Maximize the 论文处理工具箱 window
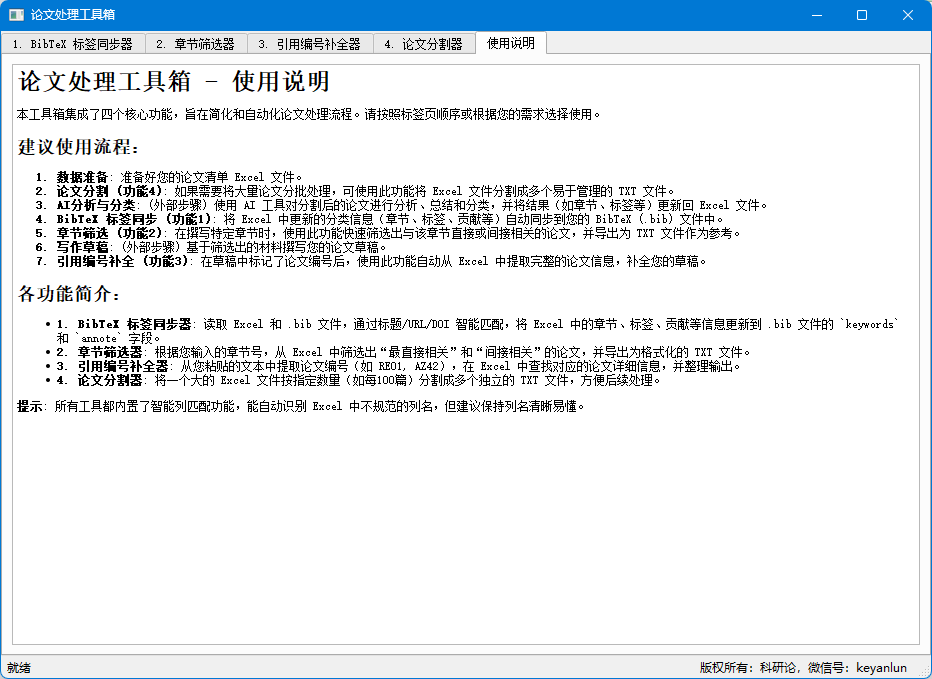 (x=862, y=15)
